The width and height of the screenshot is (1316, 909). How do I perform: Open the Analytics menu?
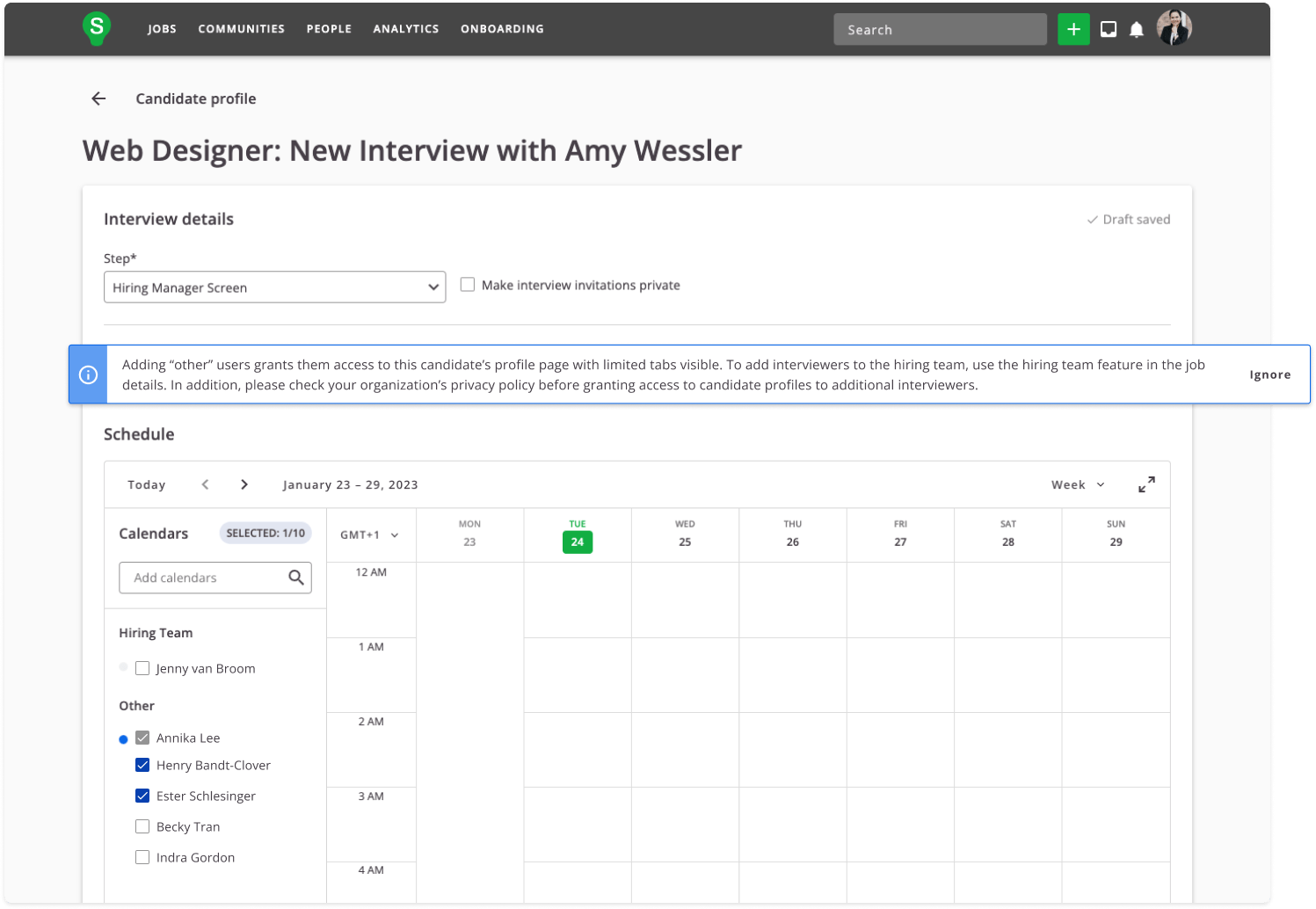[405, 29]
